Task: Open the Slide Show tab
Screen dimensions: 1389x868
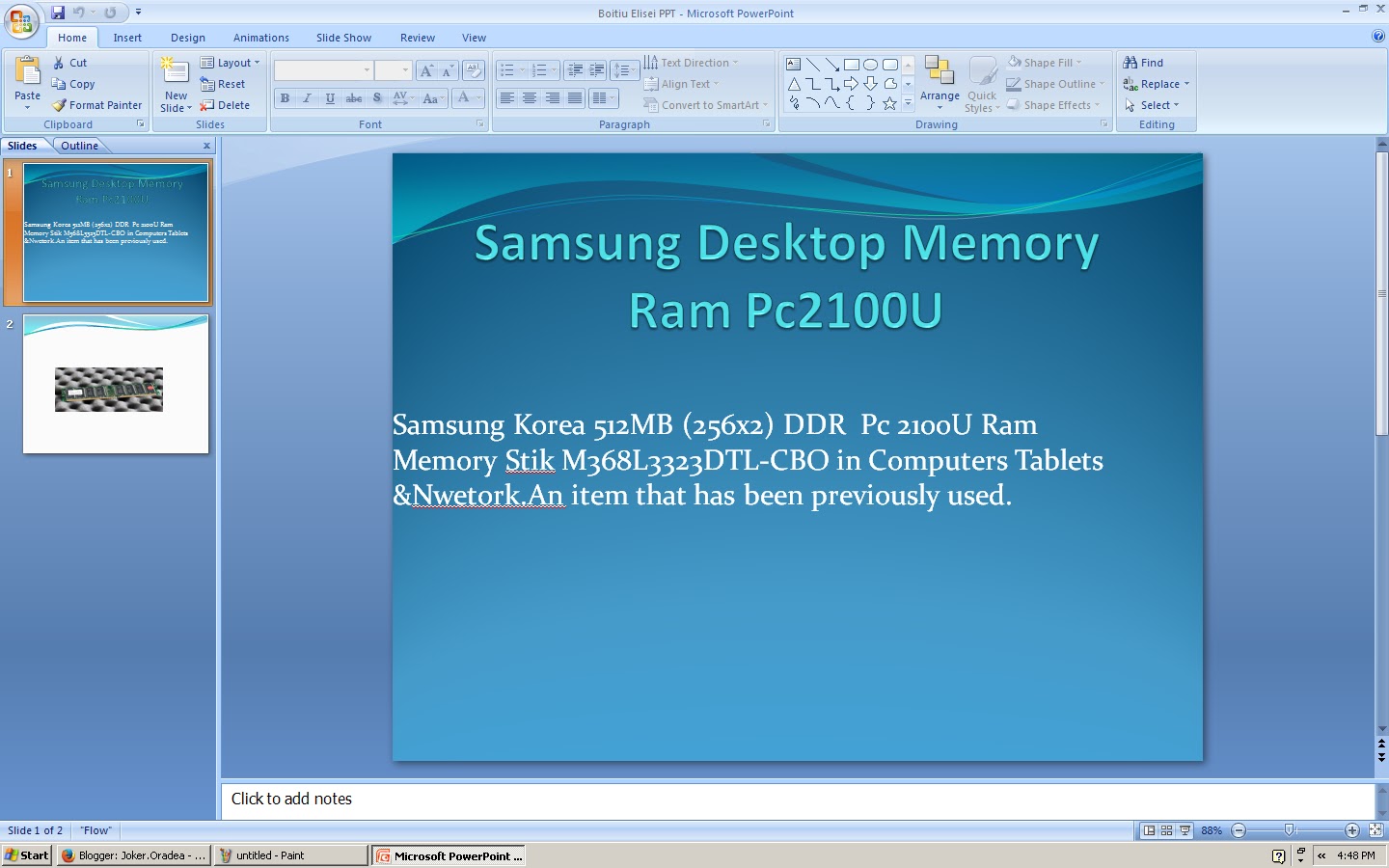Action: click(343, 38)
